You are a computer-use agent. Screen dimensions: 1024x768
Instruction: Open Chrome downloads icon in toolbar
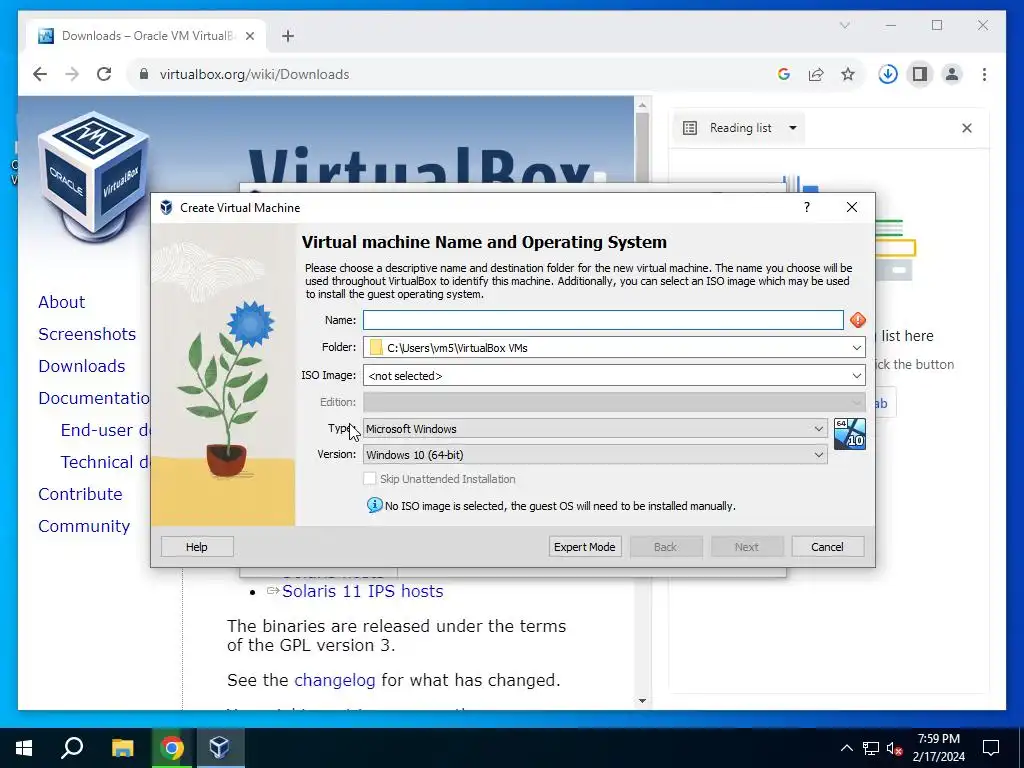point(888,74)
